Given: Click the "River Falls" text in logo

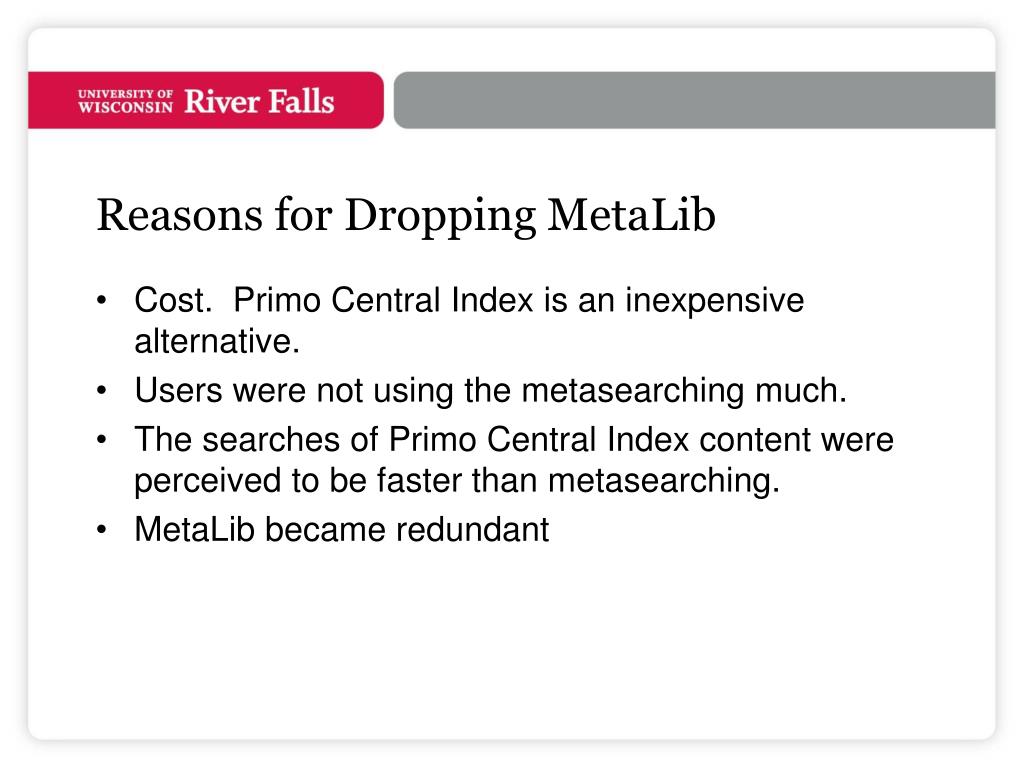Looking at the screenshot, I should click(259, 101).
